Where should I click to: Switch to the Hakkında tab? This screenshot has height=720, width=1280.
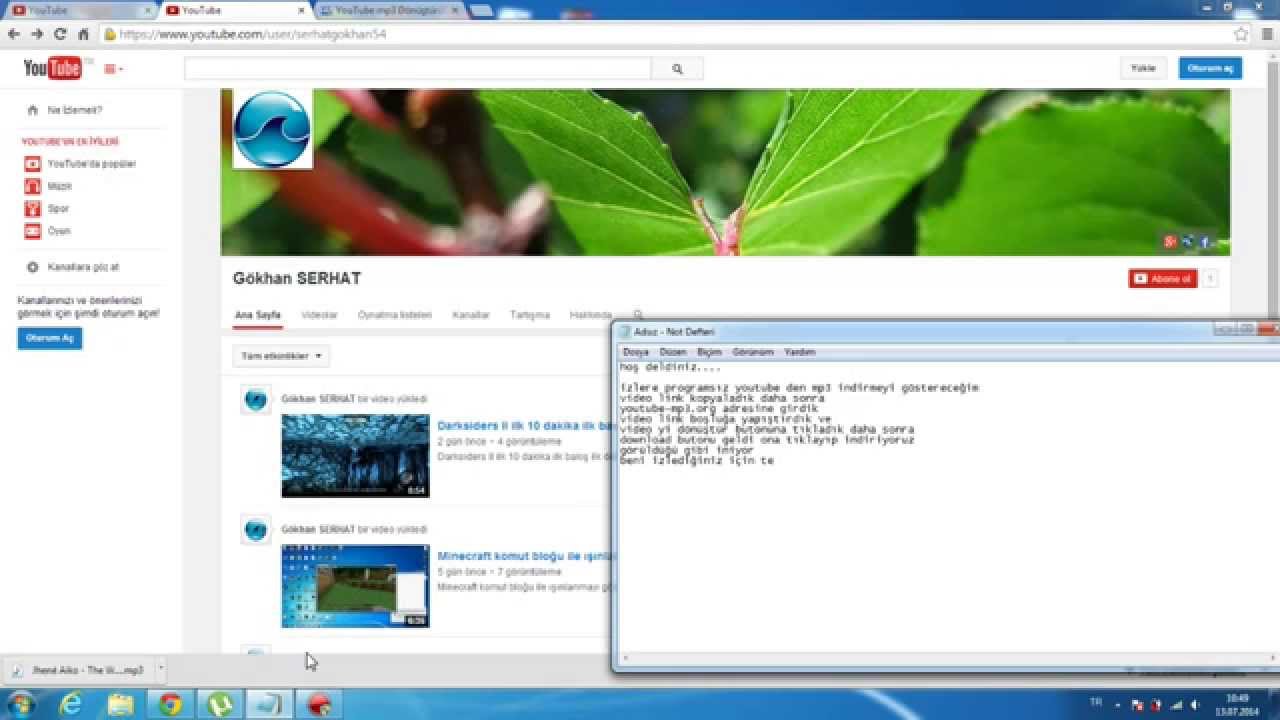[x=590, y=315]
